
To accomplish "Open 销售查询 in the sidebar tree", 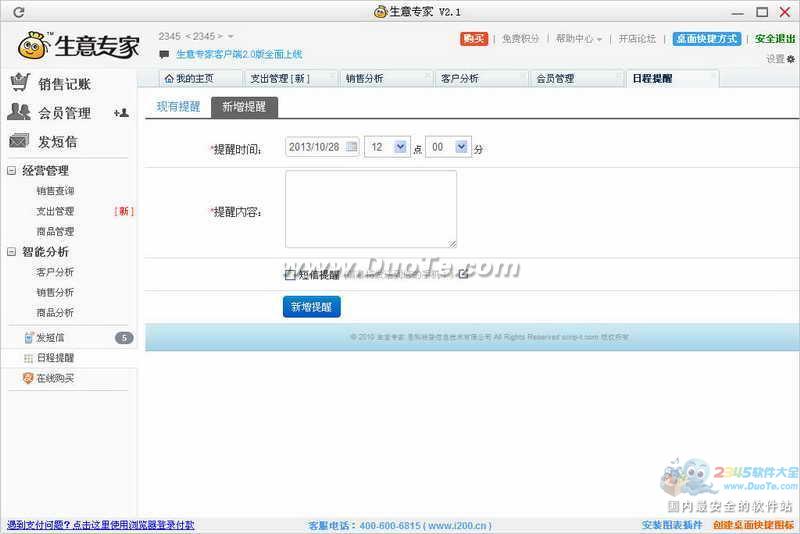I will 55,191.
